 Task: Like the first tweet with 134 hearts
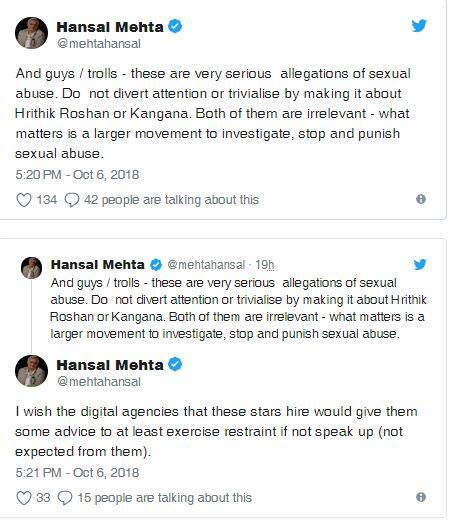pos(24,200)
